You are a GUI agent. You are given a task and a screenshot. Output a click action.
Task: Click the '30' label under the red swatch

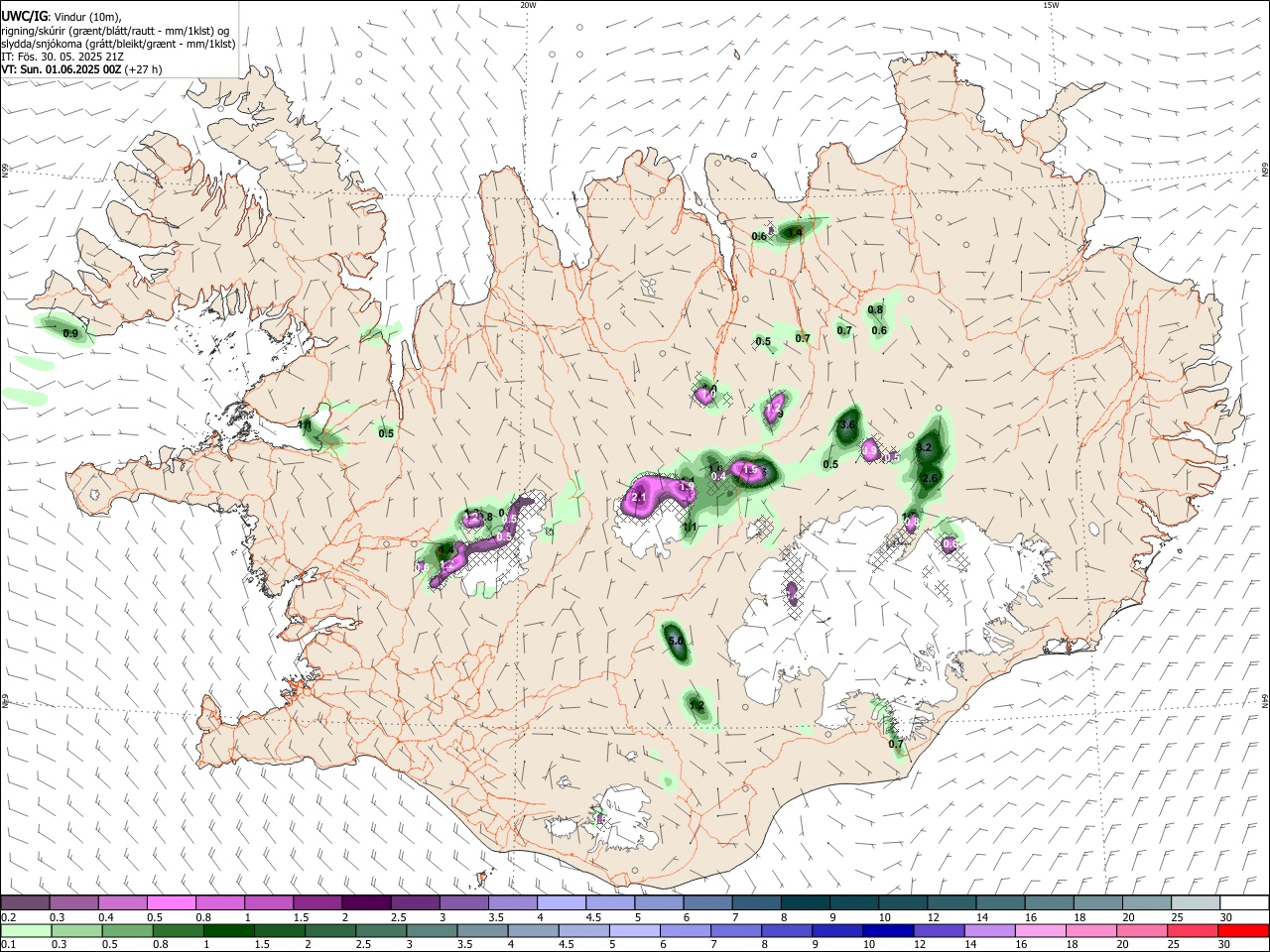tap(1225, 945)
